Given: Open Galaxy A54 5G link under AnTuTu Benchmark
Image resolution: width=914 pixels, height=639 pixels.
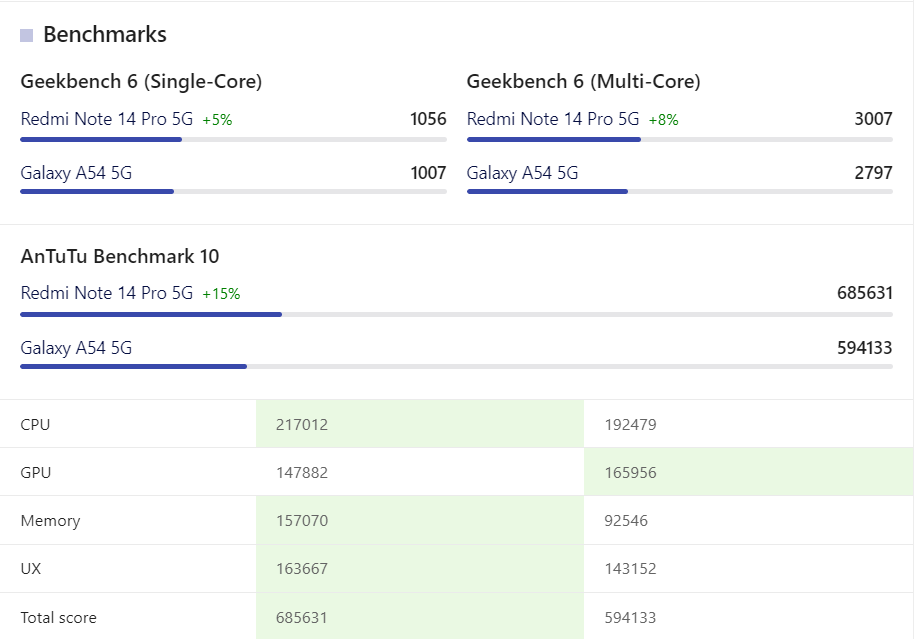Looking at the screenshot, I should [x=76, y=348].
